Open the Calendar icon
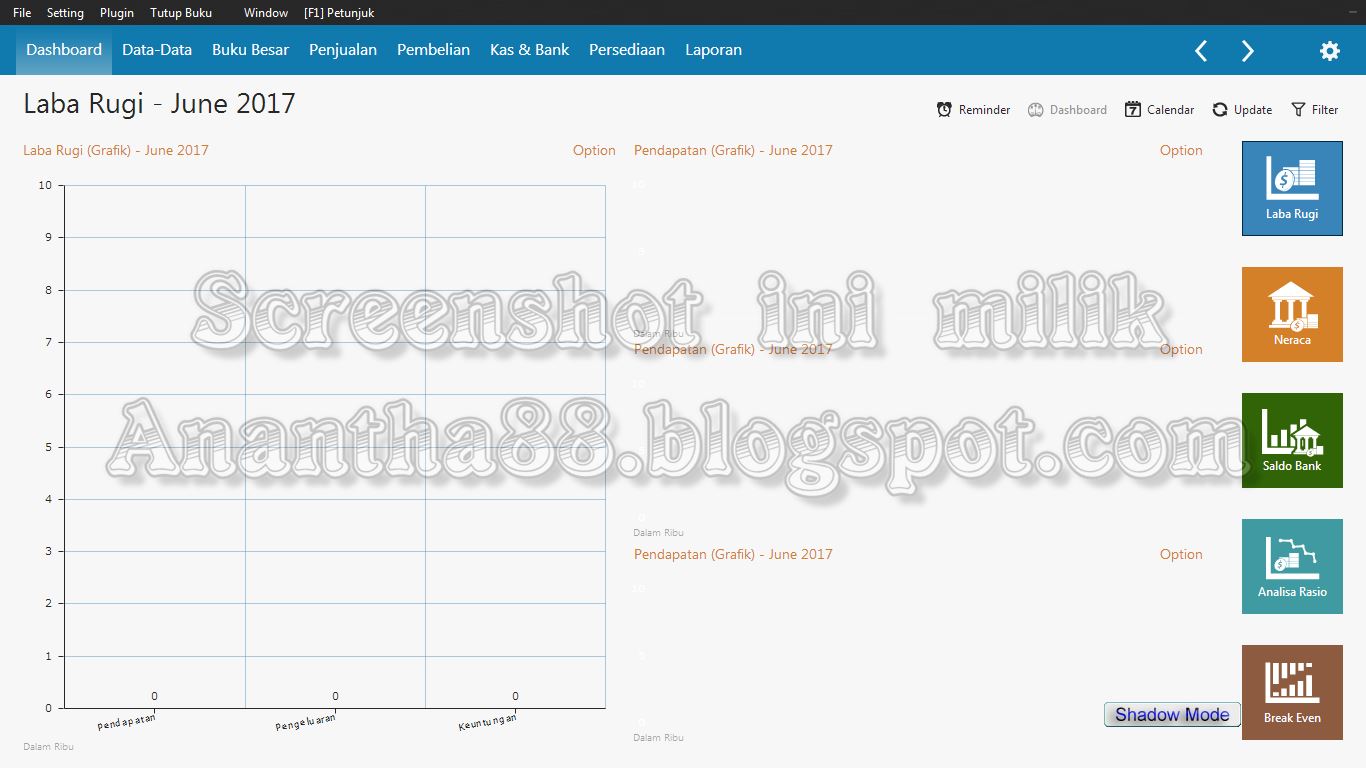1366x768 pixels. pos(1131,109)
